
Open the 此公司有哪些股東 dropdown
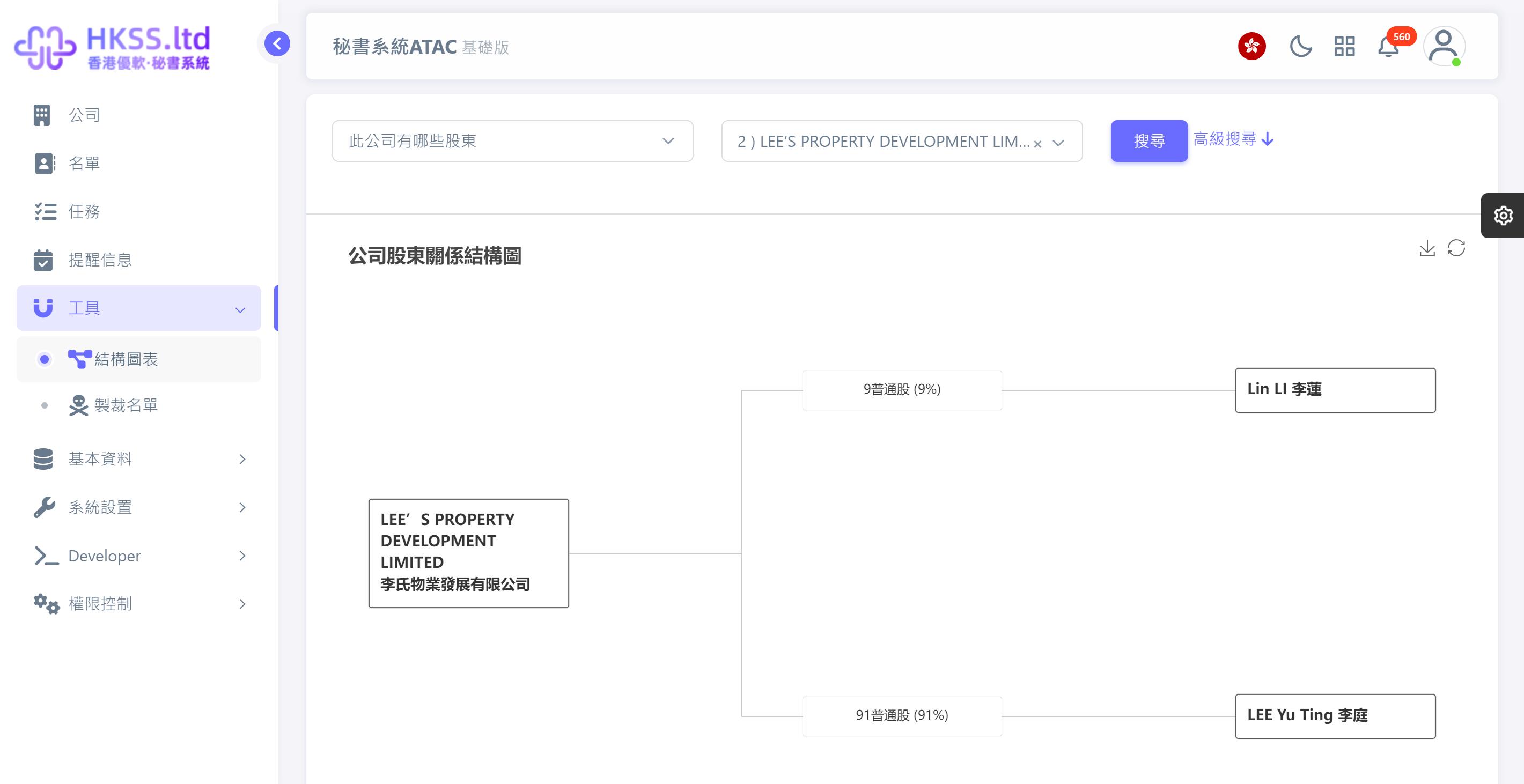512,142
